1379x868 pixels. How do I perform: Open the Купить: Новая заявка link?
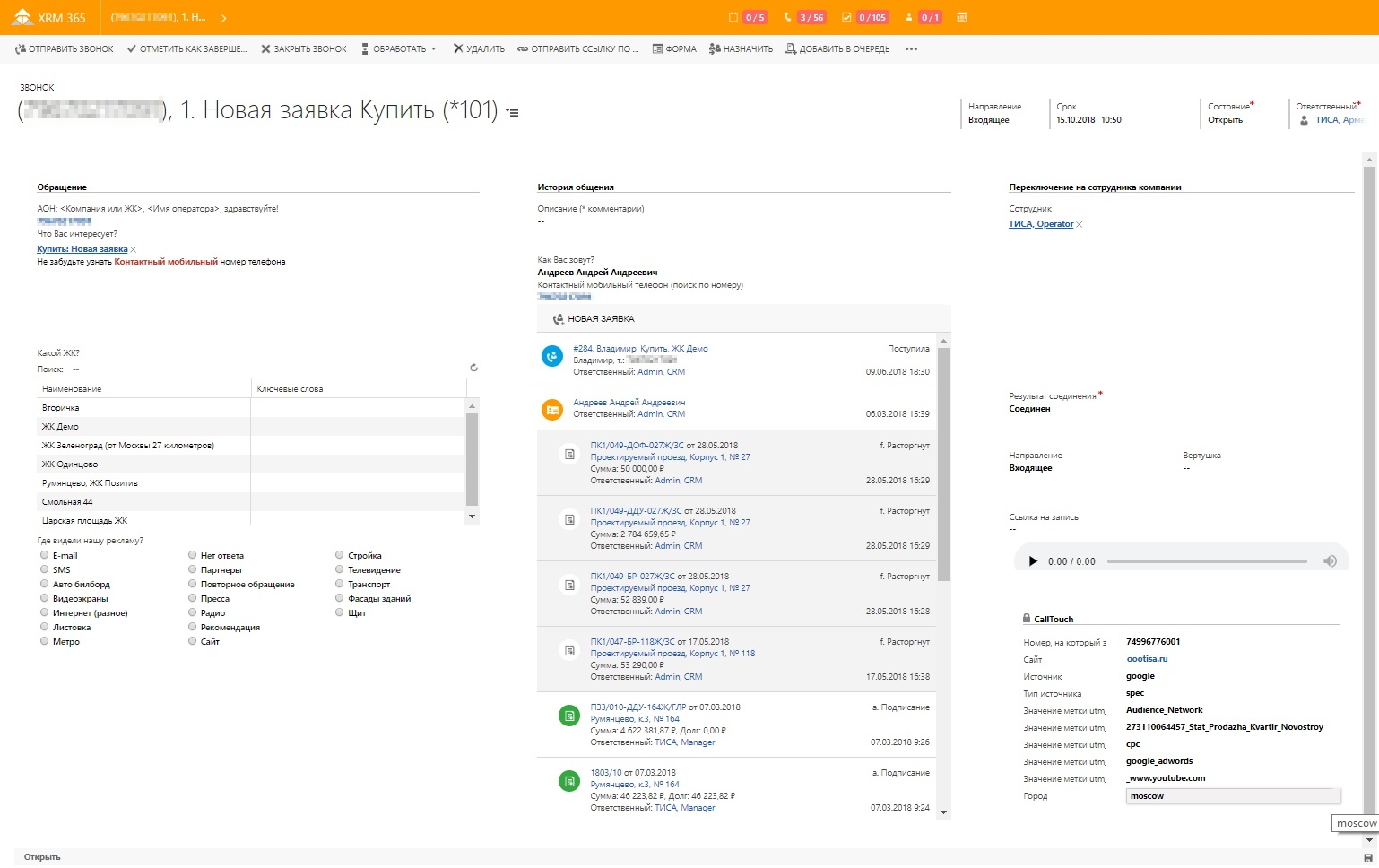(x=82, y=249)
